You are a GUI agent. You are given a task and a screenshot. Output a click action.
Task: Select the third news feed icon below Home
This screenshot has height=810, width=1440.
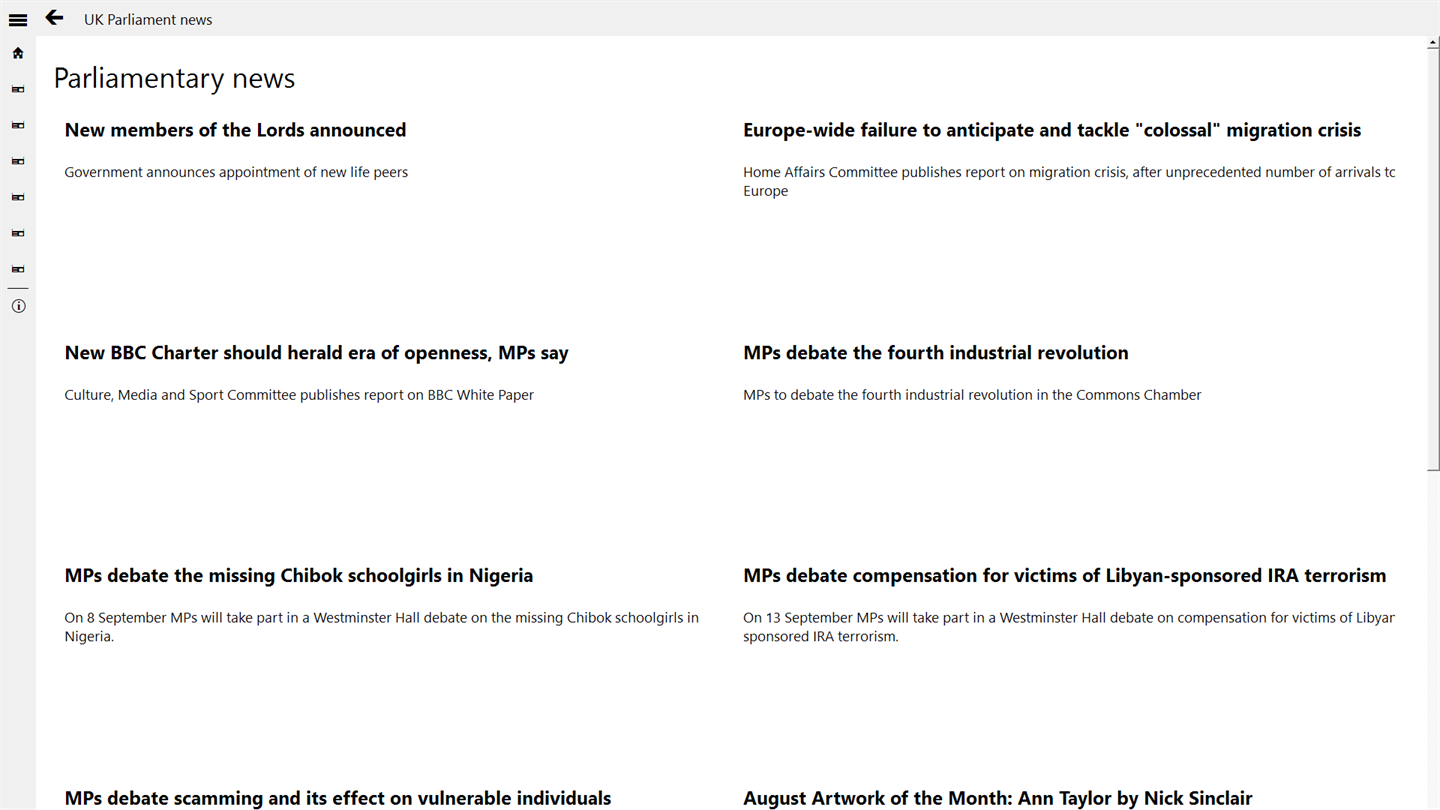click(x=18, y=161)
